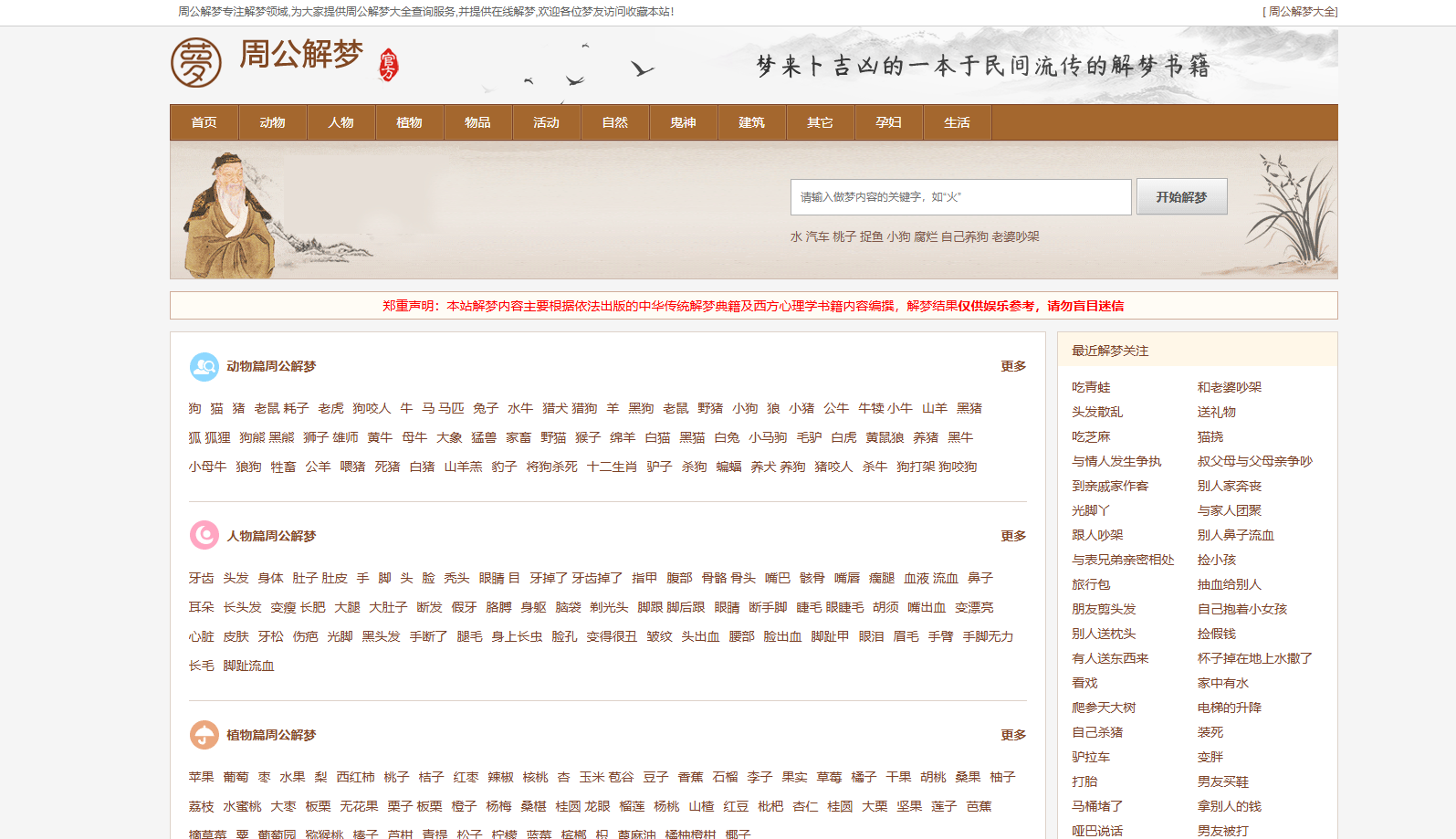Click the 头发 people link
Screen dimensions: 1456x839
point(236,578)
